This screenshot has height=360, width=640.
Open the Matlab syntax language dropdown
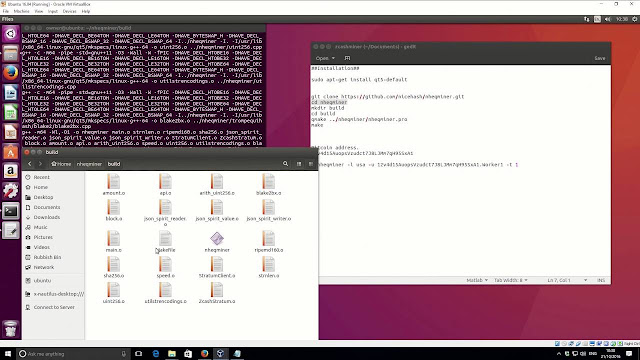click(x=477, y=280)
